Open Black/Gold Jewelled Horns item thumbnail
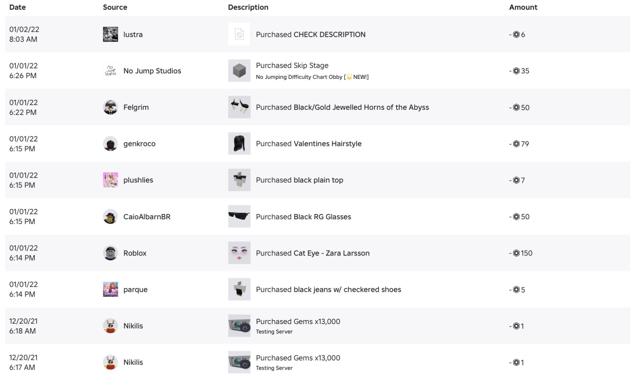Viewport: 640px width, 385px height. (239, 107)
